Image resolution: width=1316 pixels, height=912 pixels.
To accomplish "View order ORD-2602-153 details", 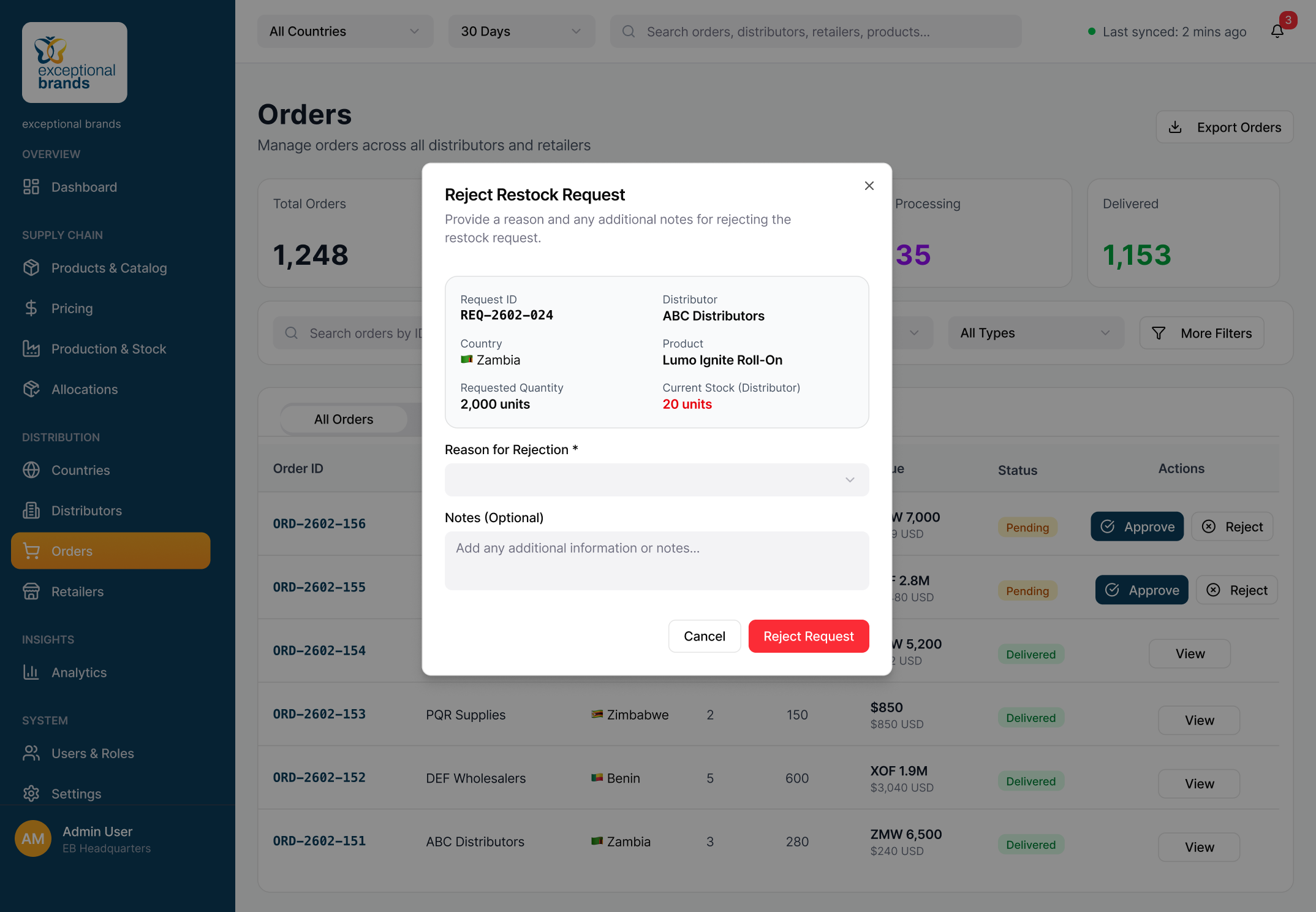I will point(1199,720).
